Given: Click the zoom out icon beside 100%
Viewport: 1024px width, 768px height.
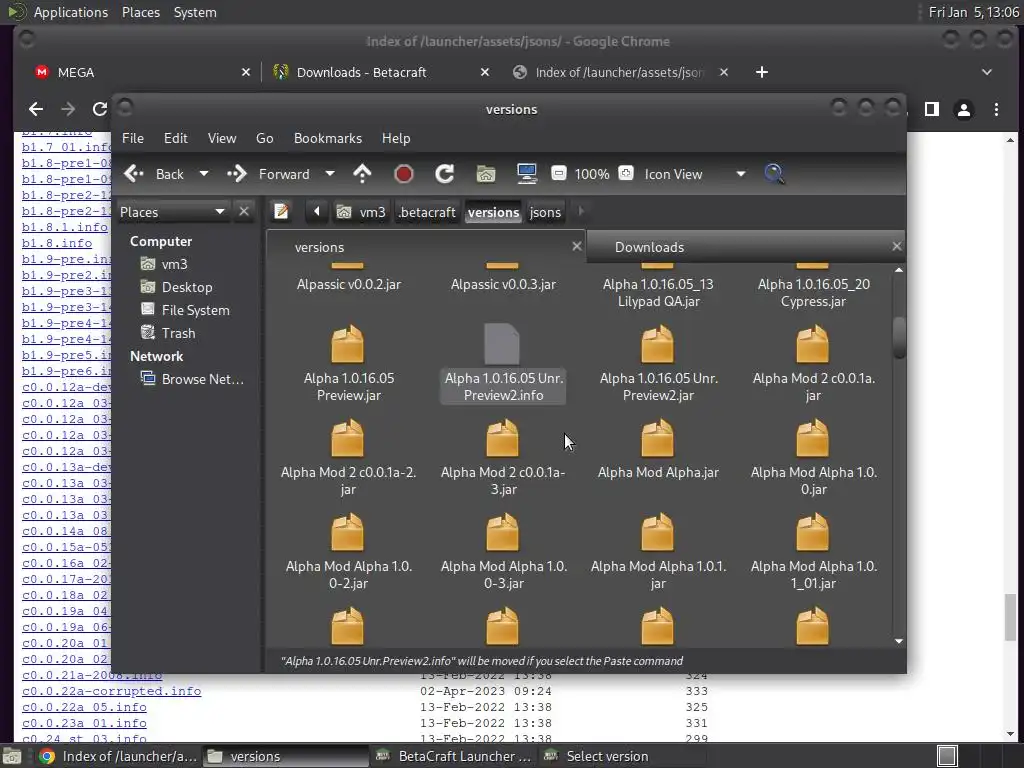Looking at the screenshot, I should point(559,173).
